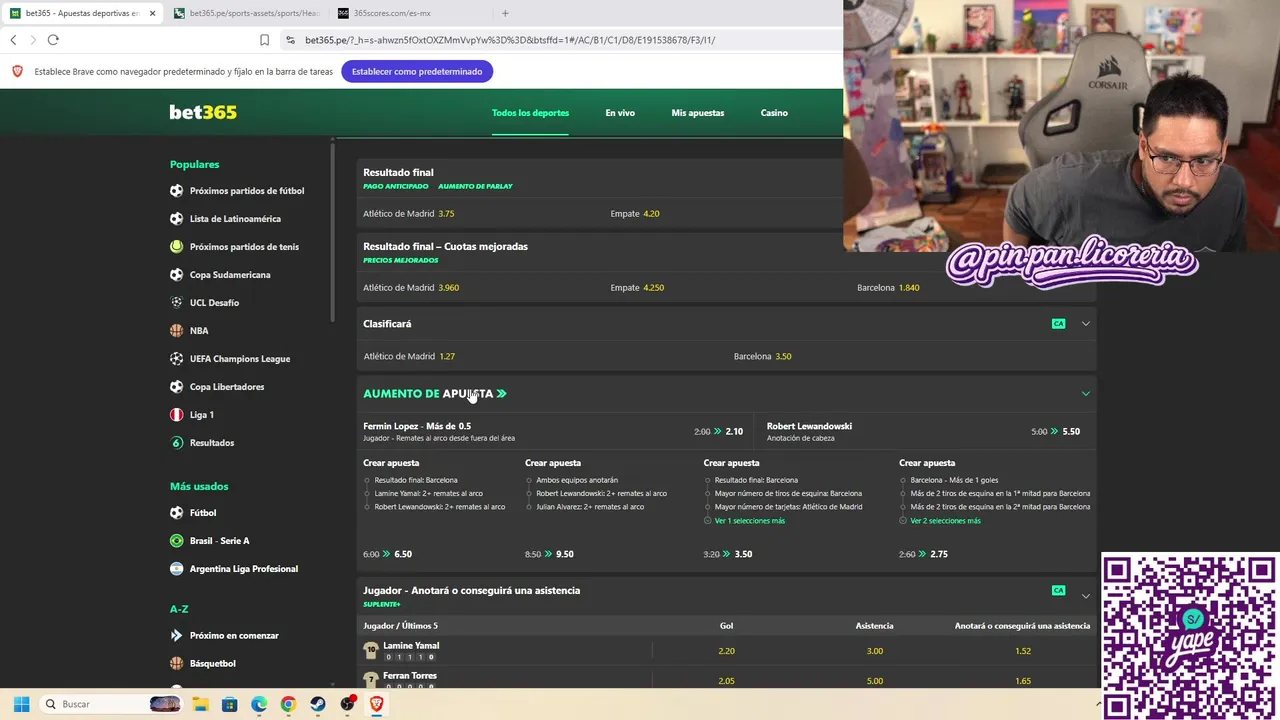The height and width of the screenshot is (720, 1280).
Task: Click Establecer como predeterminado button
Action: [417, 71]
